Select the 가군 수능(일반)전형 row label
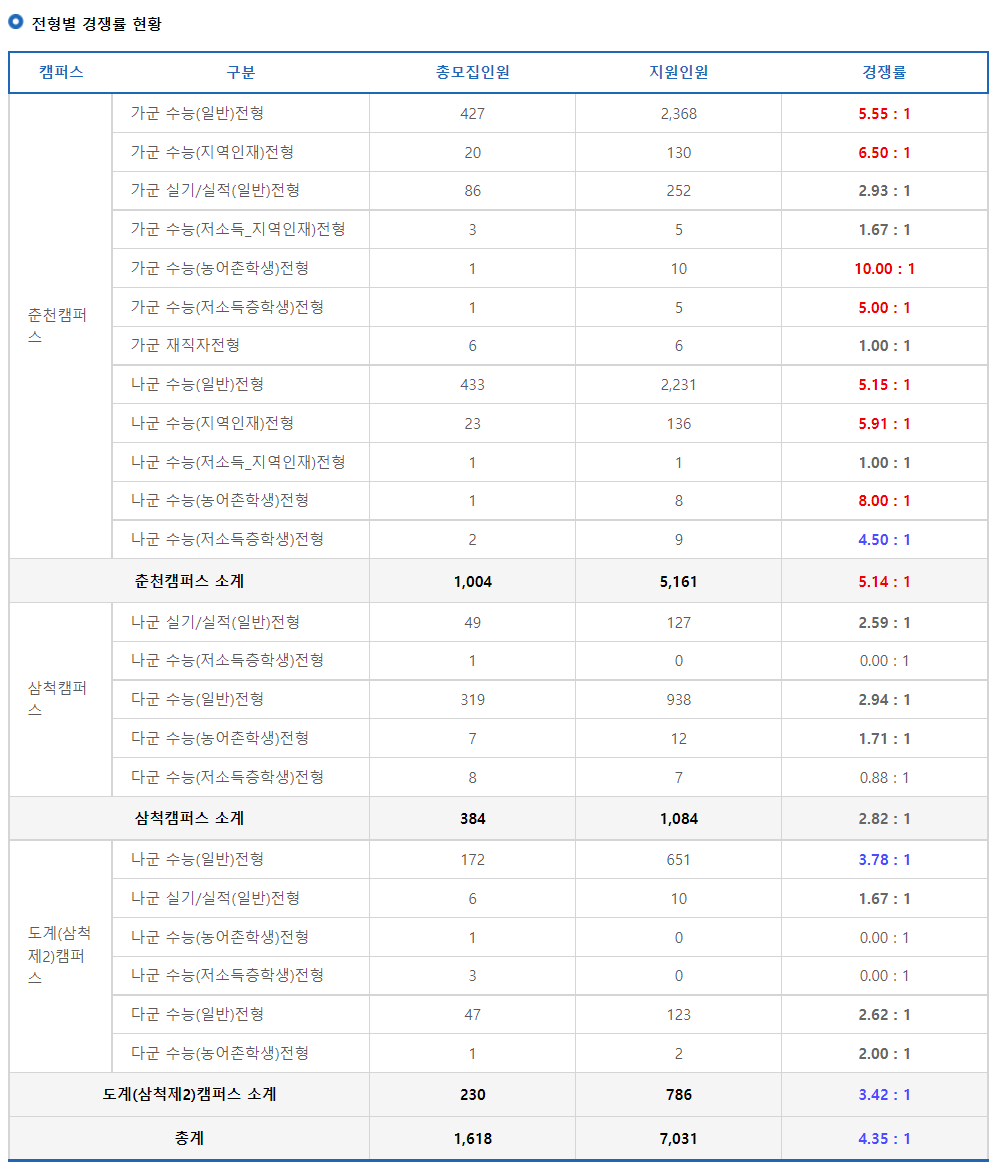999x1176 pixels. click(x=200, y=113)
